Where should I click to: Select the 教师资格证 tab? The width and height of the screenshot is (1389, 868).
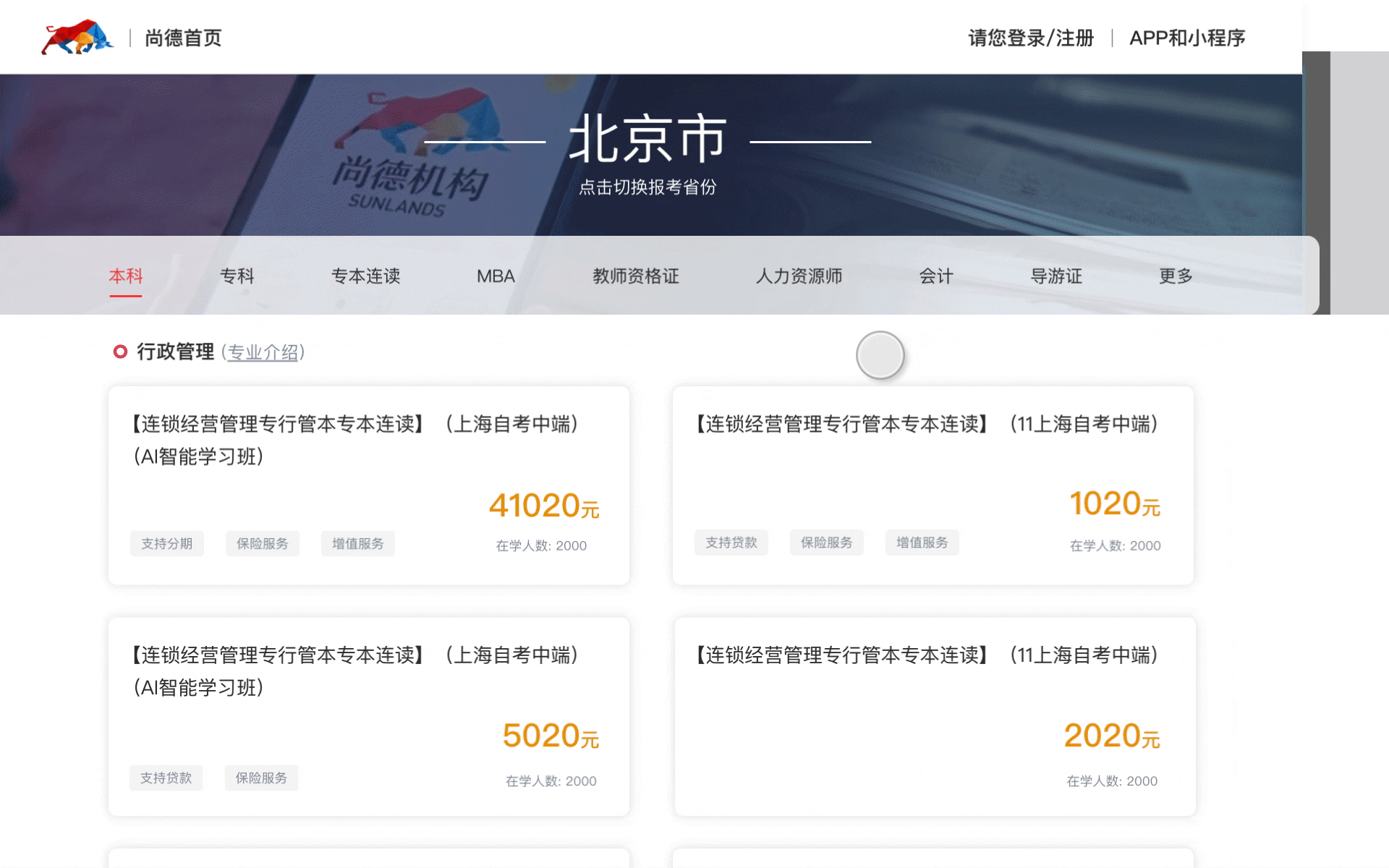pos(636,276)
